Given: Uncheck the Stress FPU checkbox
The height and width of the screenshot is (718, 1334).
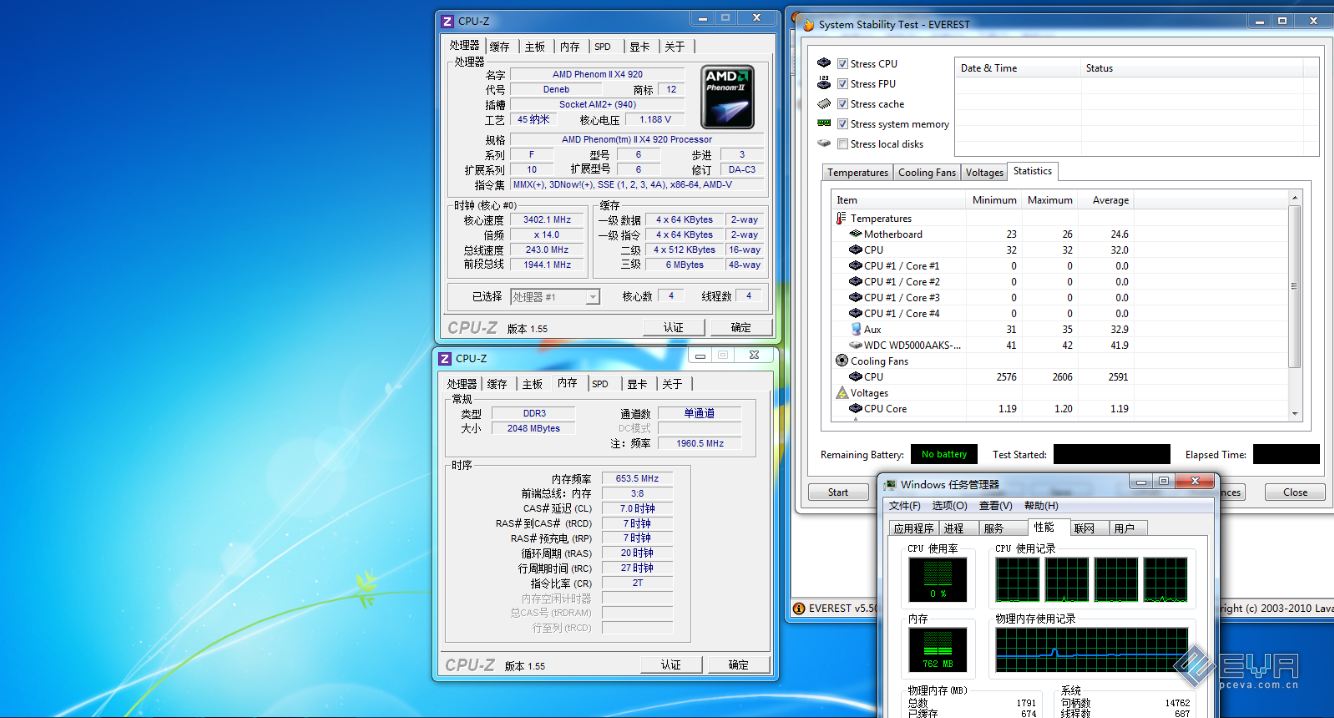Looking at the screenshot, I should [843, 84].
